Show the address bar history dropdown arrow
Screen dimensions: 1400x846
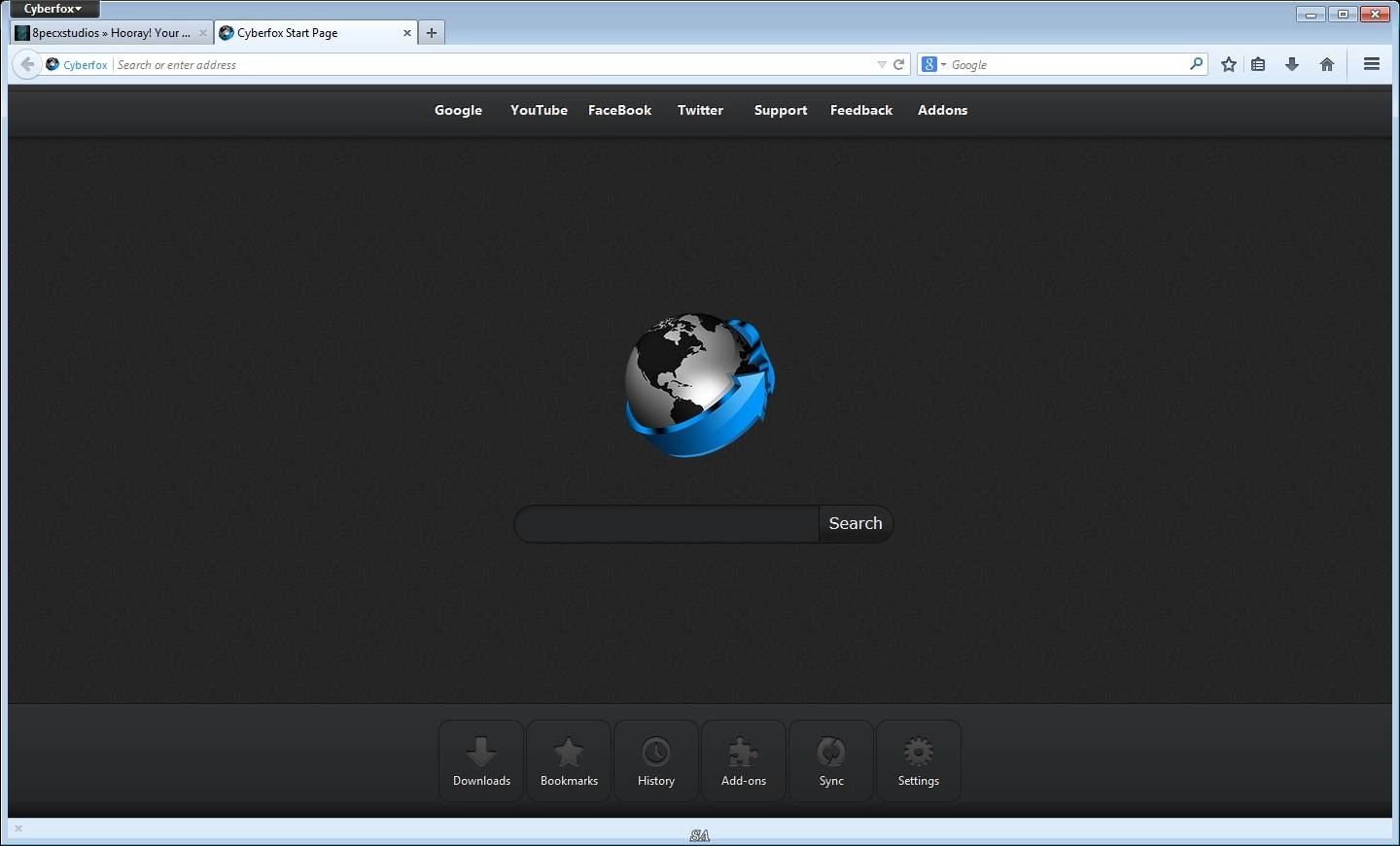pos(882,65)
